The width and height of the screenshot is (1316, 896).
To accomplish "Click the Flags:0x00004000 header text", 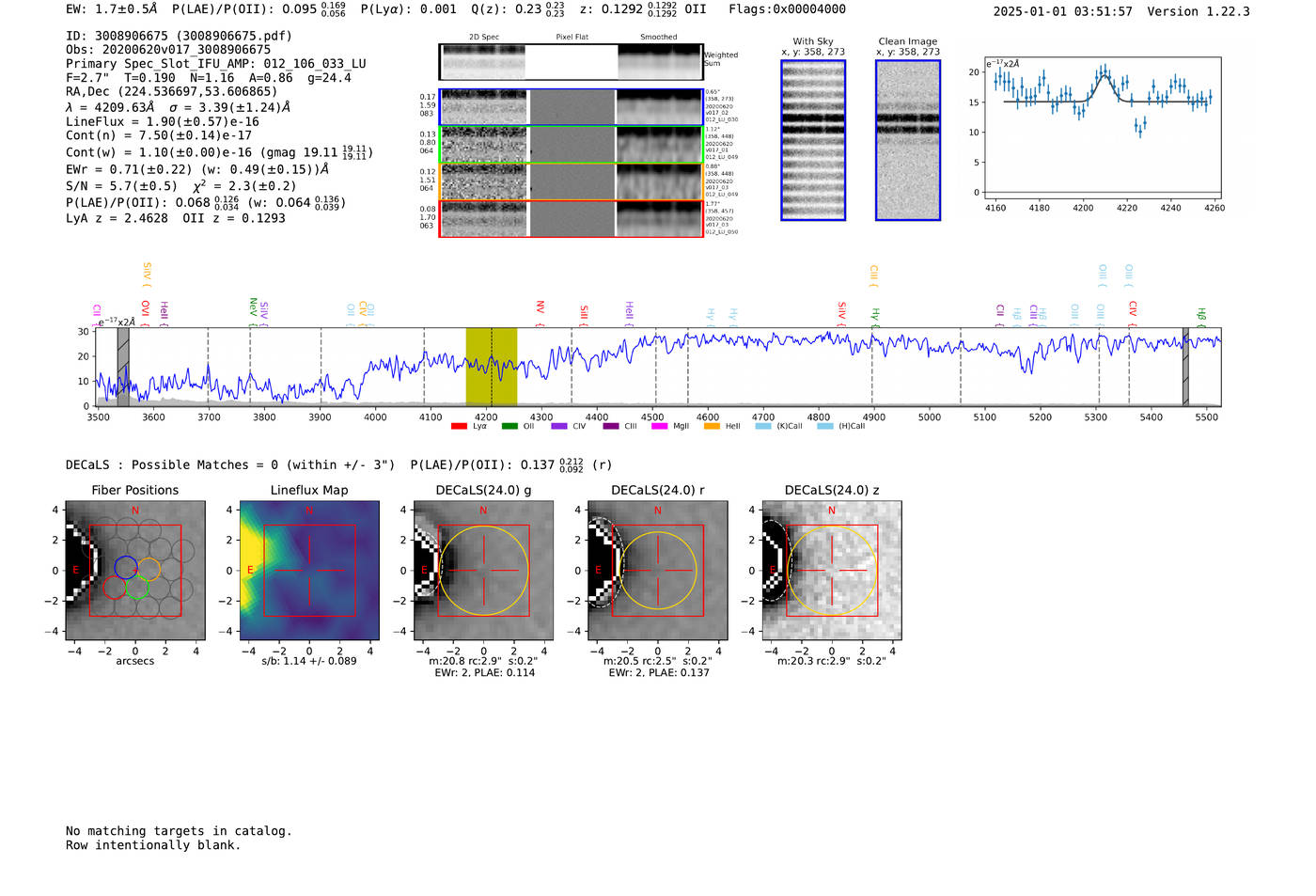I will click(787, 9).
